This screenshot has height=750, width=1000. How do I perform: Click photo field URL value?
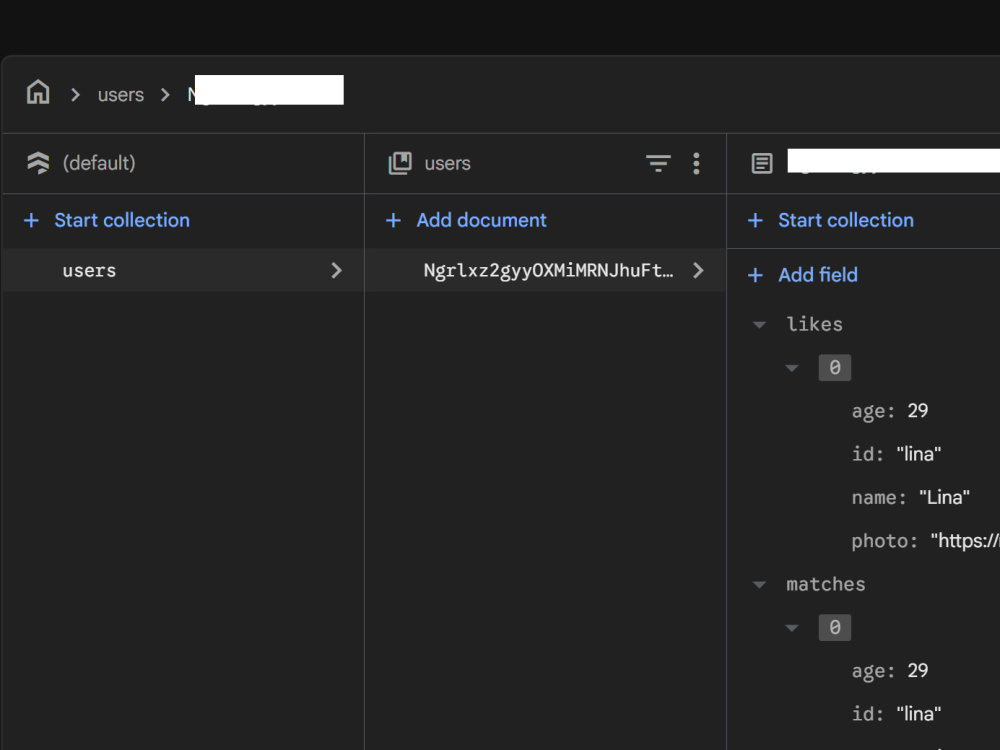point(965,541)
